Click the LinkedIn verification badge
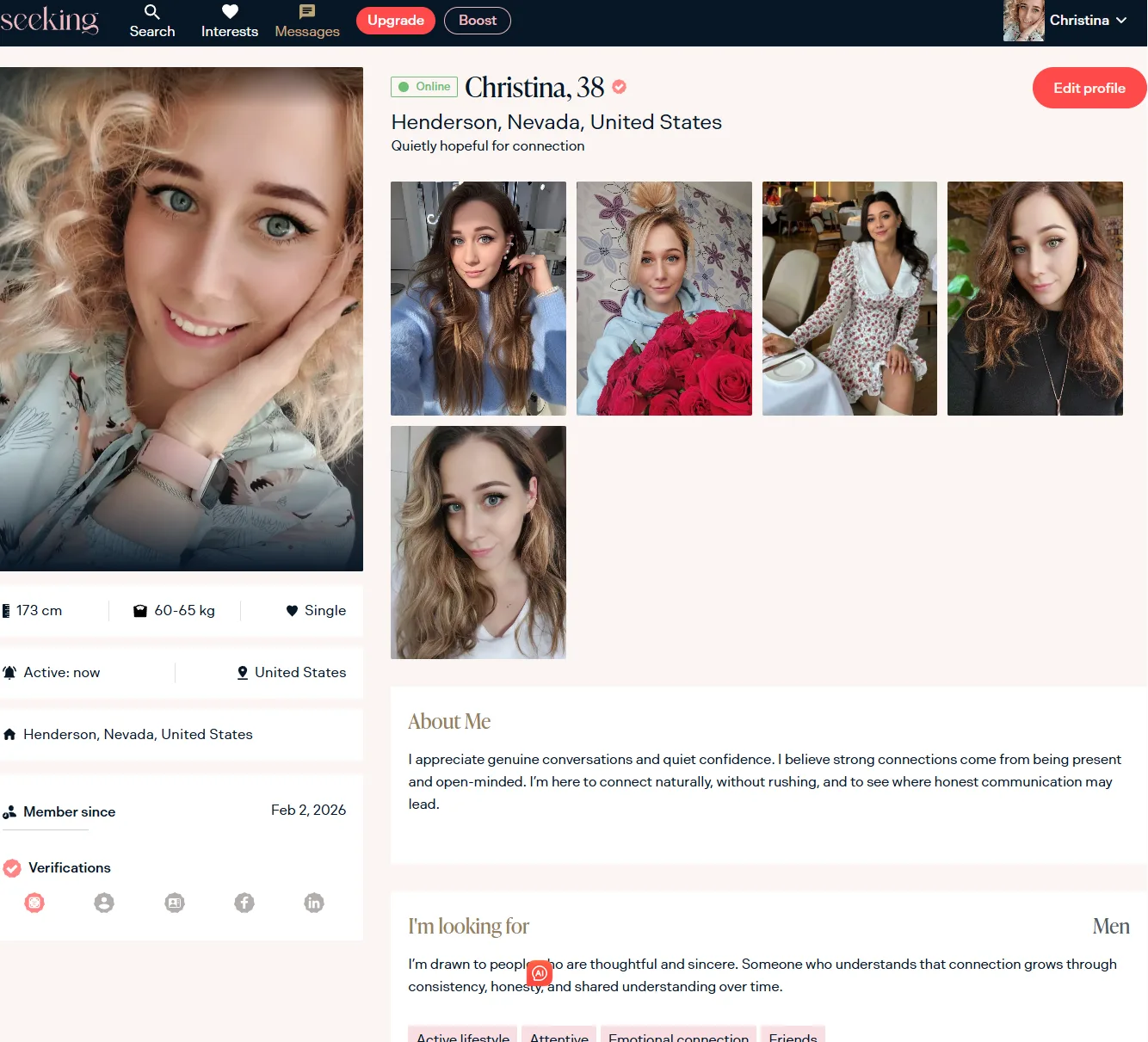 click(314, 903)
